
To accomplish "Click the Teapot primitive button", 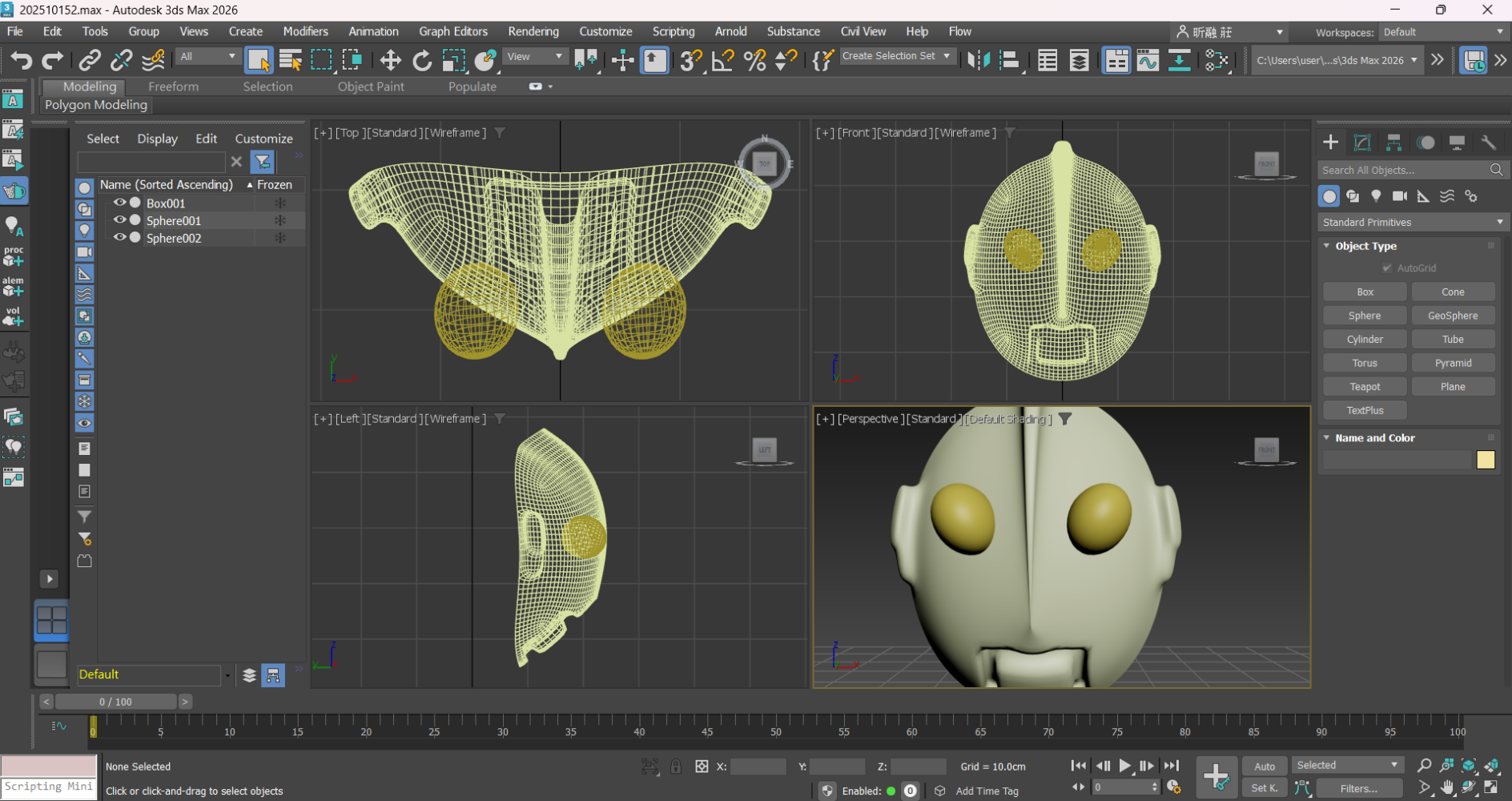I will 1365,387.
